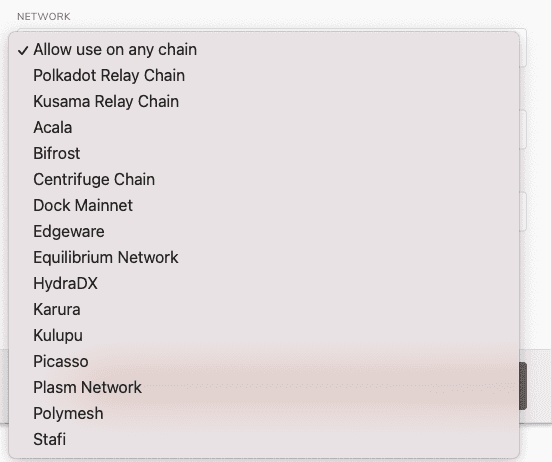552x462 pixels.
Task: Choose Polymesh network
Action: pos(264,413)
